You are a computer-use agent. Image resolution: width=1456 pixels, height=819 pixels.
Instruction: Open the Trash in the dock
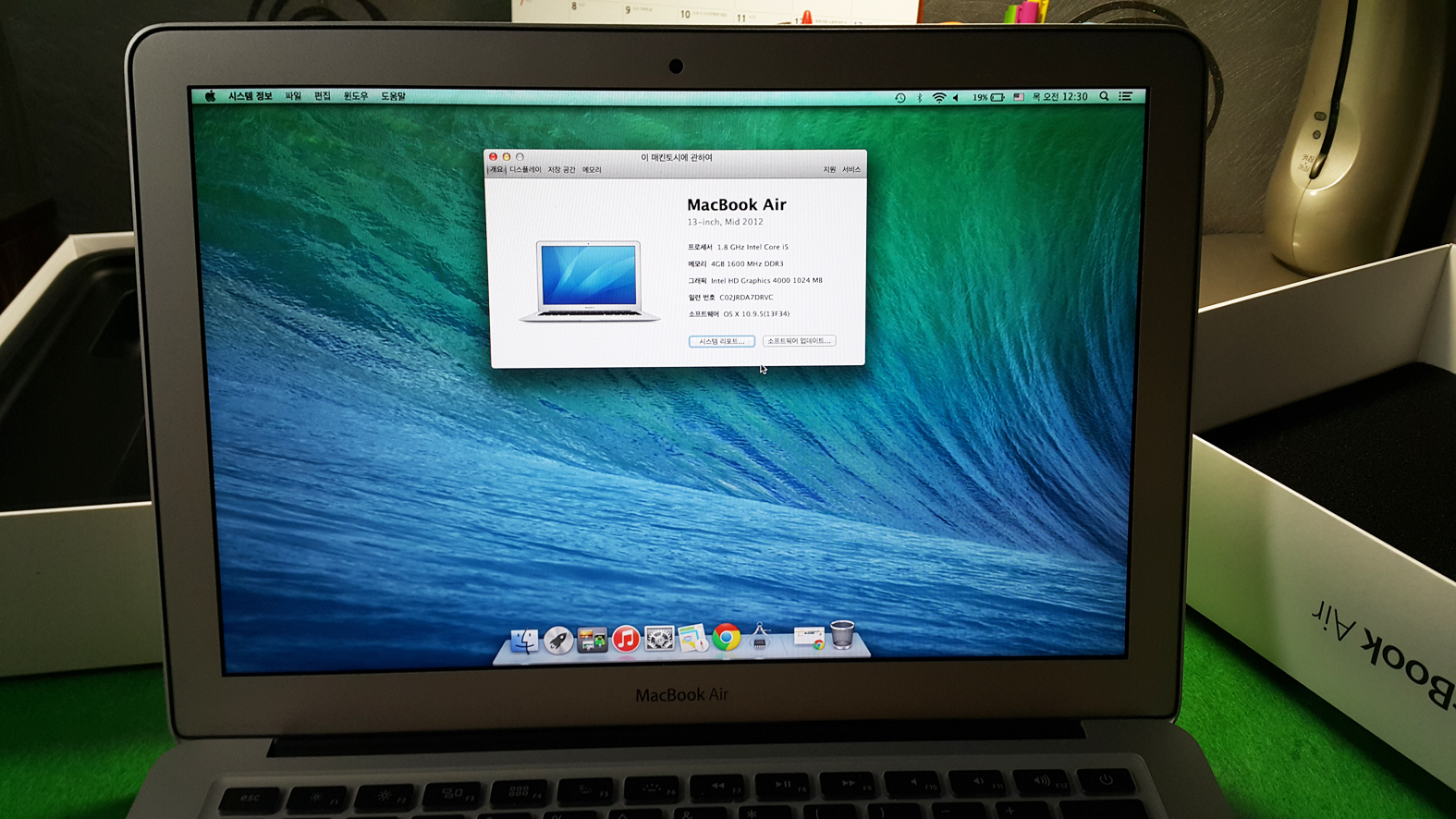pyautogui.click(x=842, y=636)
